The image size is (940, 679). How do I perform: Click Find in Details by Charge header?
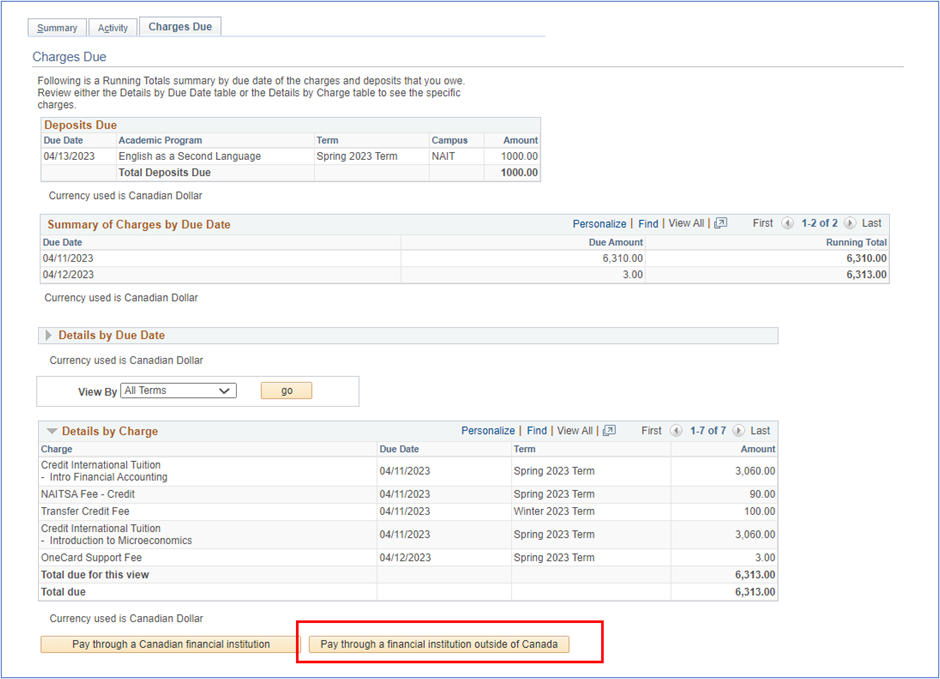537,430
